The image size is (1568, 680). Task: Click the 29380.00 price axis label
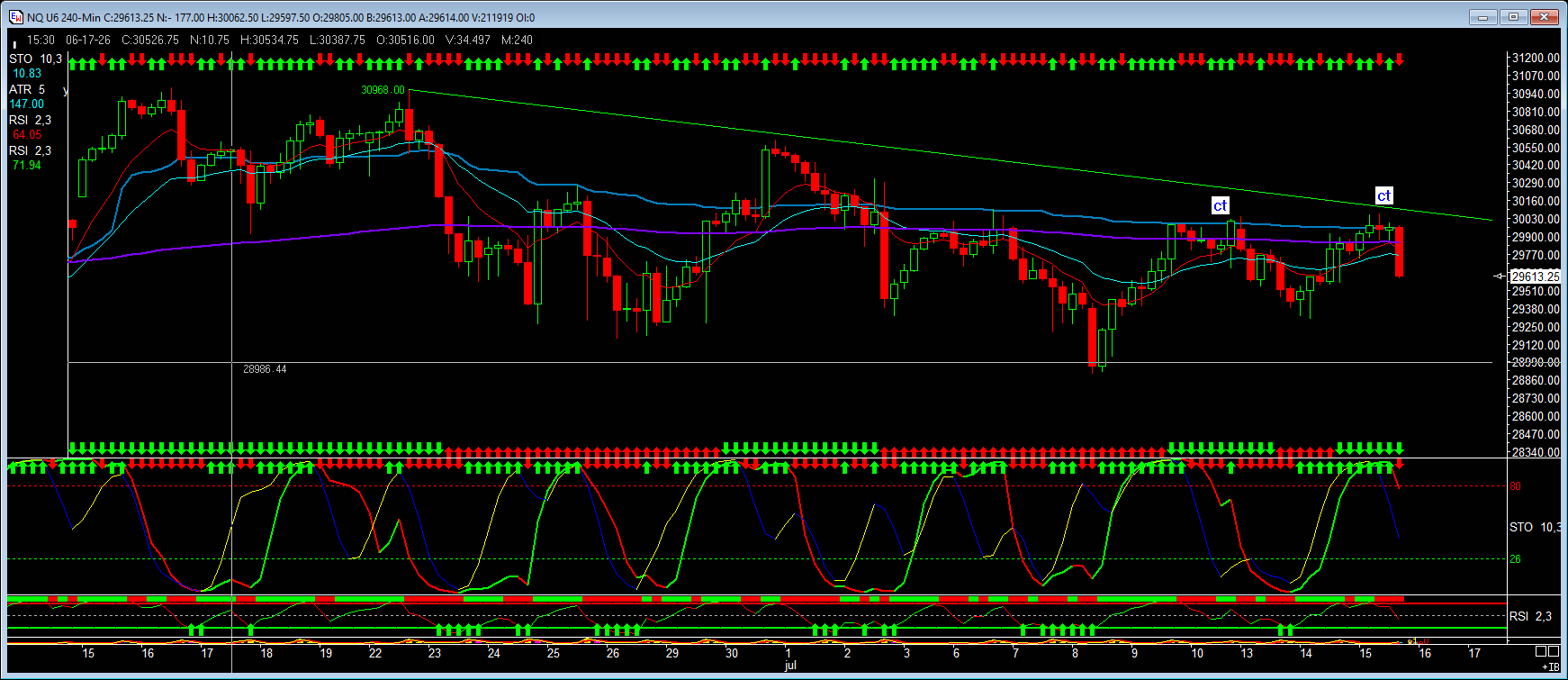point(1536,309)
